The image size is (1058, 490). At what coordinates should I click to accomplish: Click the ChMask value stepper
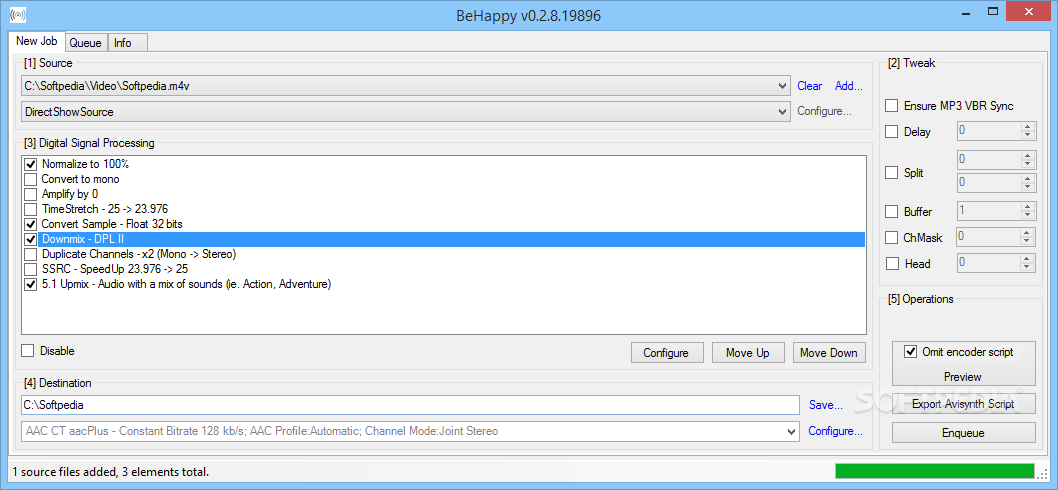1028,237
